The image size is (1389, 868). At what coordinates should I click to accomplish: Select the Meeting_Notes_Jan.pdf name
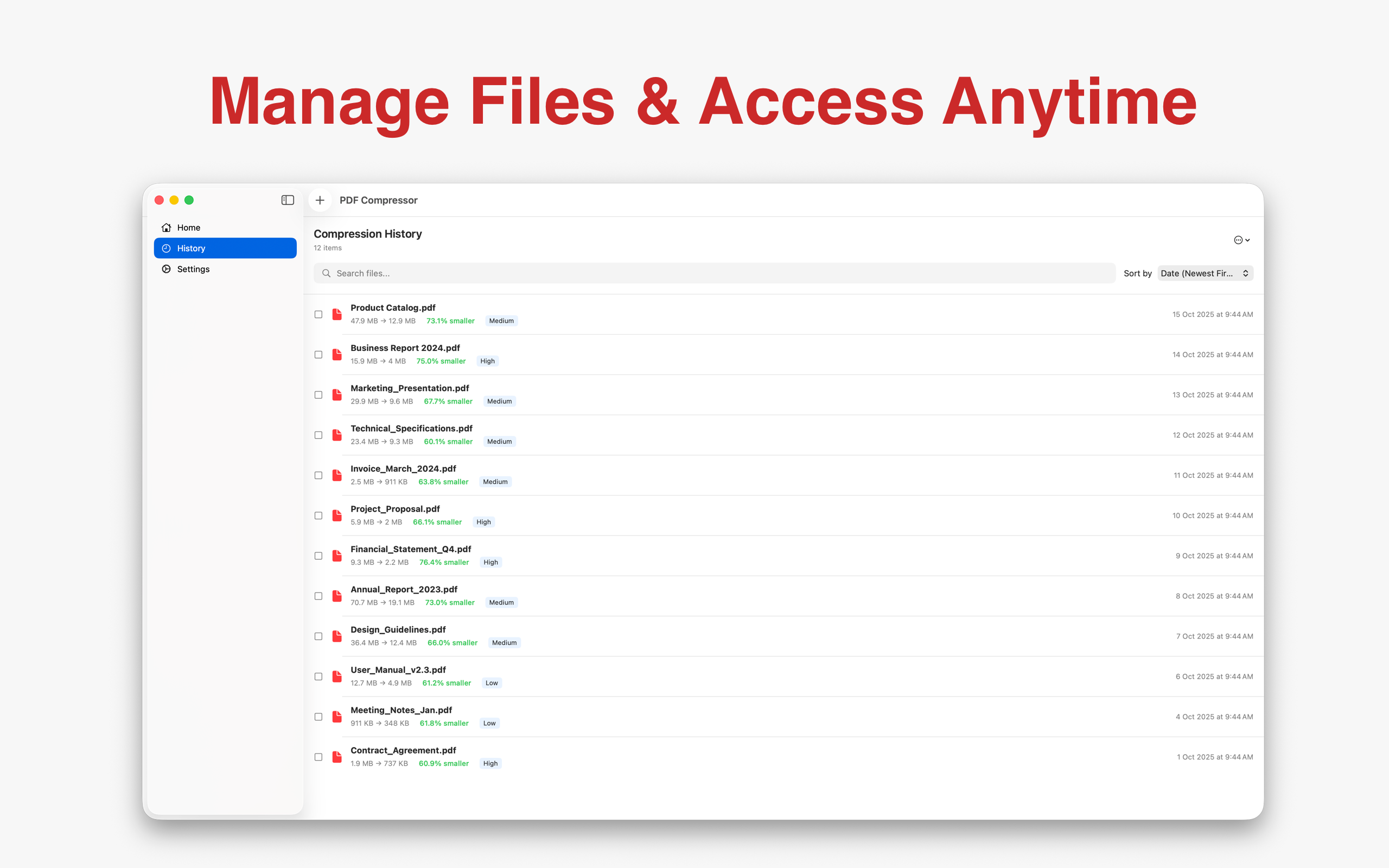[x=401, y=710]
